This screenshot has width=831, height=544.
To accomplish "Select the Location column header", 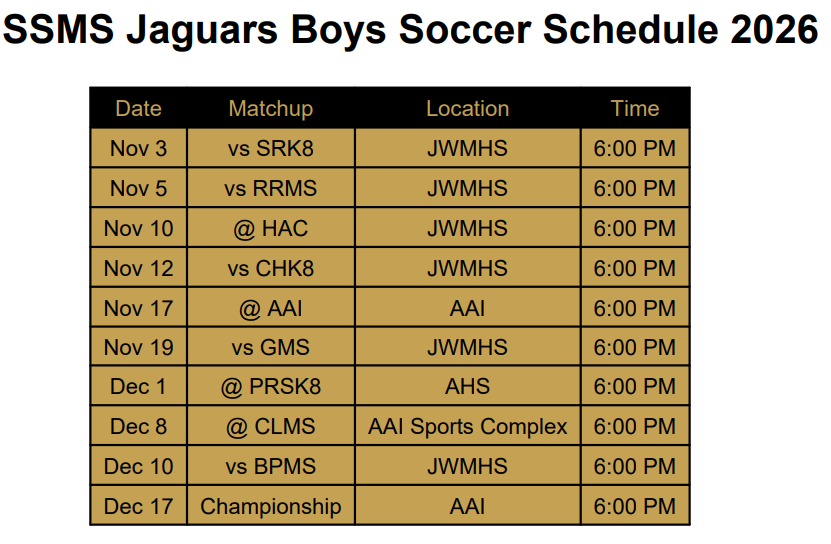I will tap(467, 108).
